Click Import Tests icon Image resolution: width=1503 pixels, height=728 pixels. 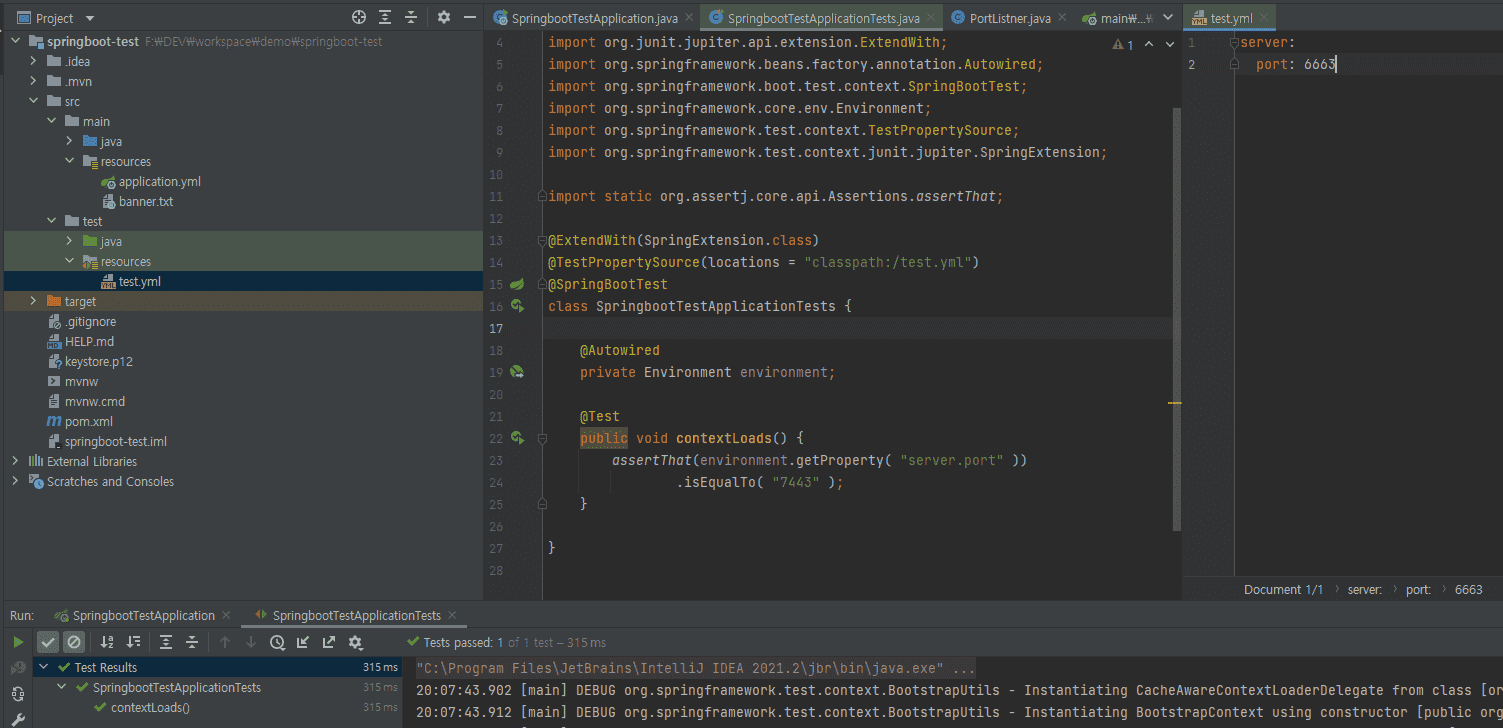tap(303, 642)
